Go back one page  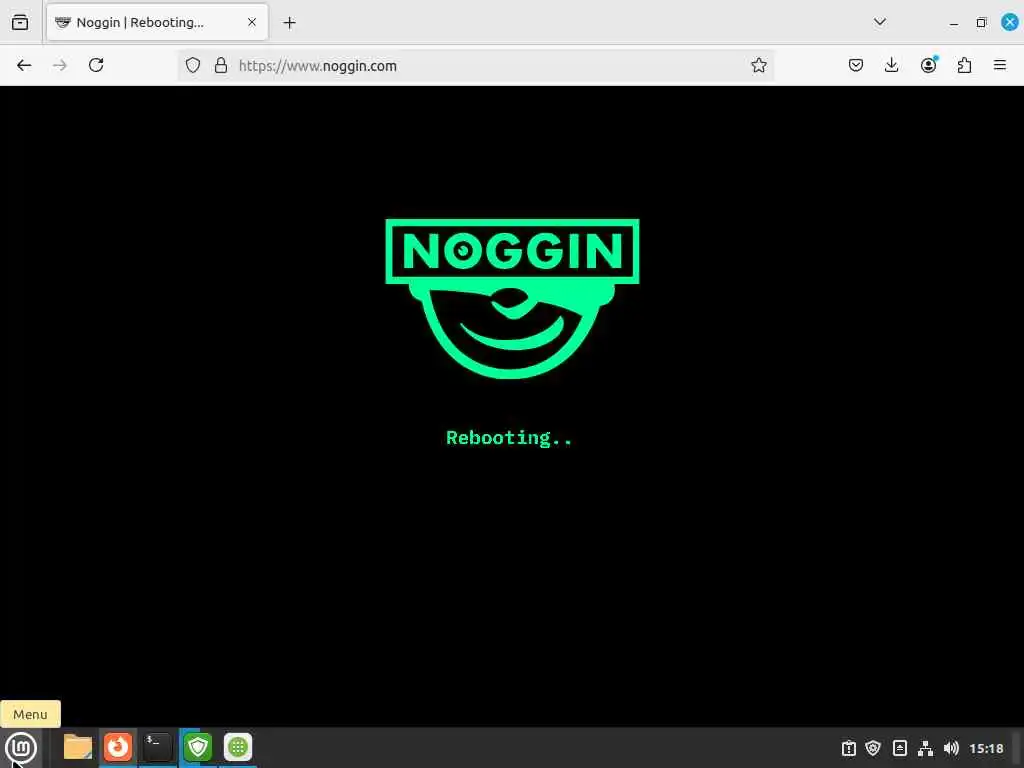click(x=24, y=65)
